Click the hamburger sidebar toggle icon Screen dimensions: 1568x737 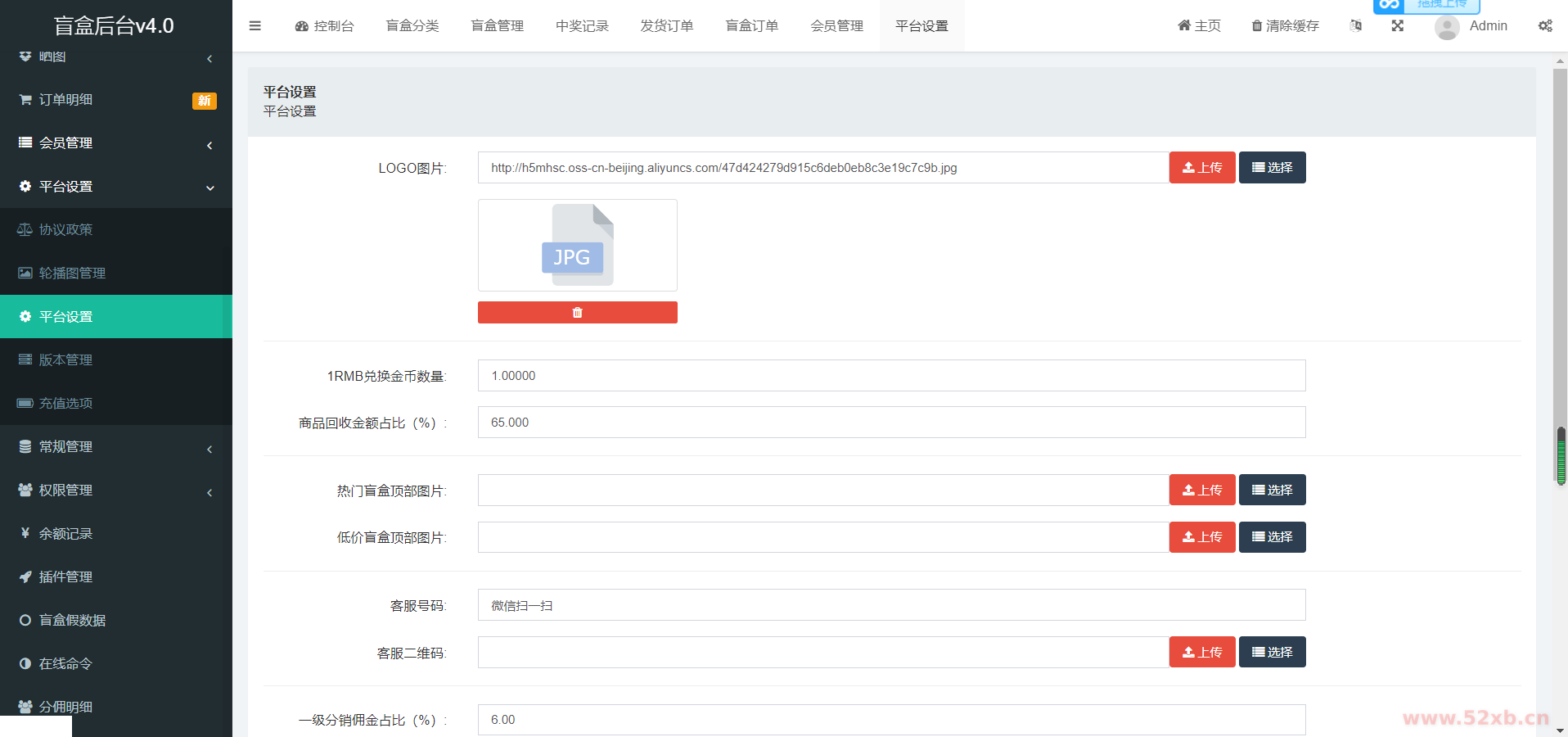click(255, 26)
